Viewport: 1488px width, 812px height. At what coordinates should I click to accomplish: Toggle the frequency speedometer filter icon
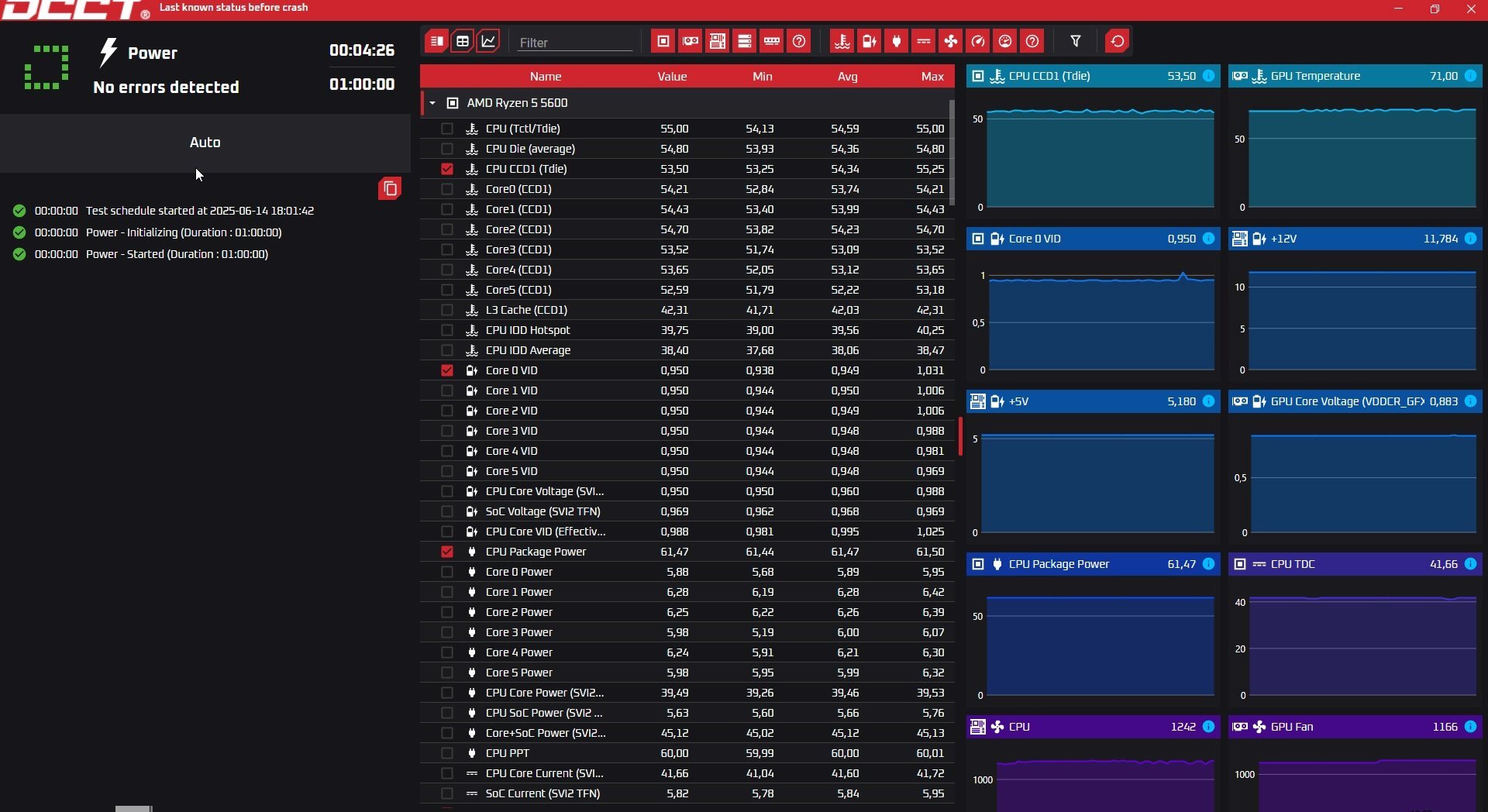tap(978, 42)
